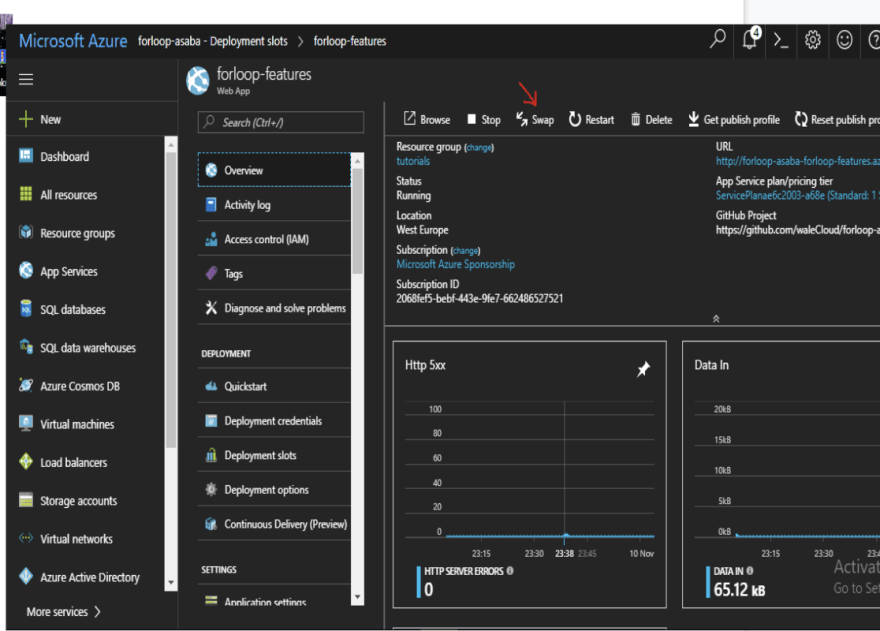Launch Cloud Shell from the top bar
The height and width of the screenshot is (631, 880).
781,40
